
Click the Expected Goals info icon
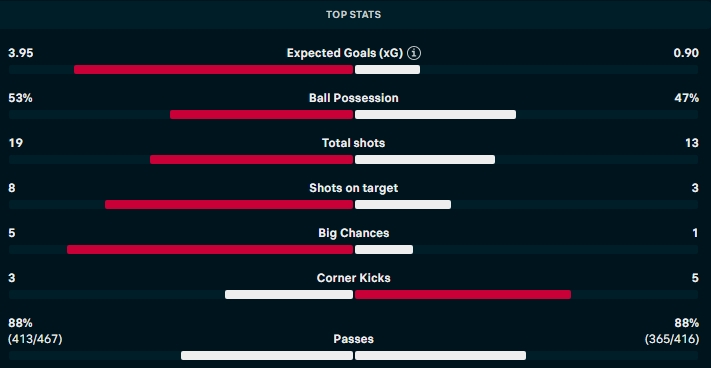(414, 53)
